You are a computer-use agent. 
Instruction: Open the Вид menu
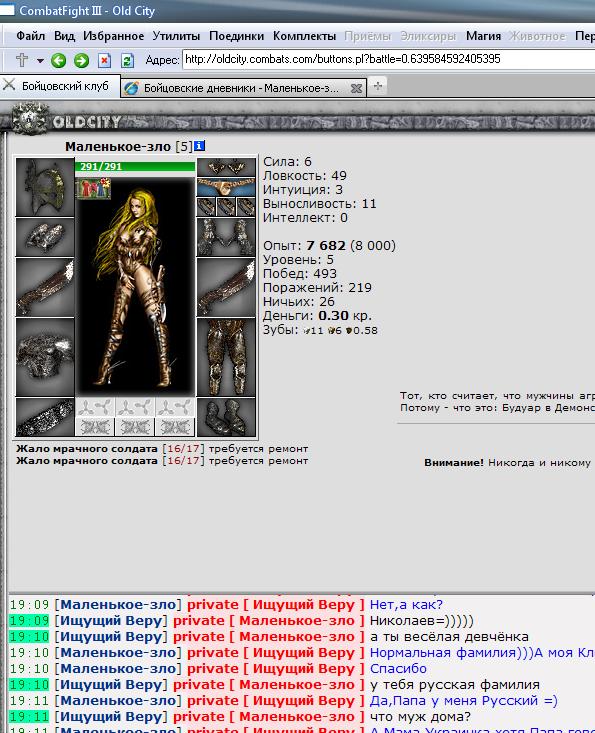(64, 36)
